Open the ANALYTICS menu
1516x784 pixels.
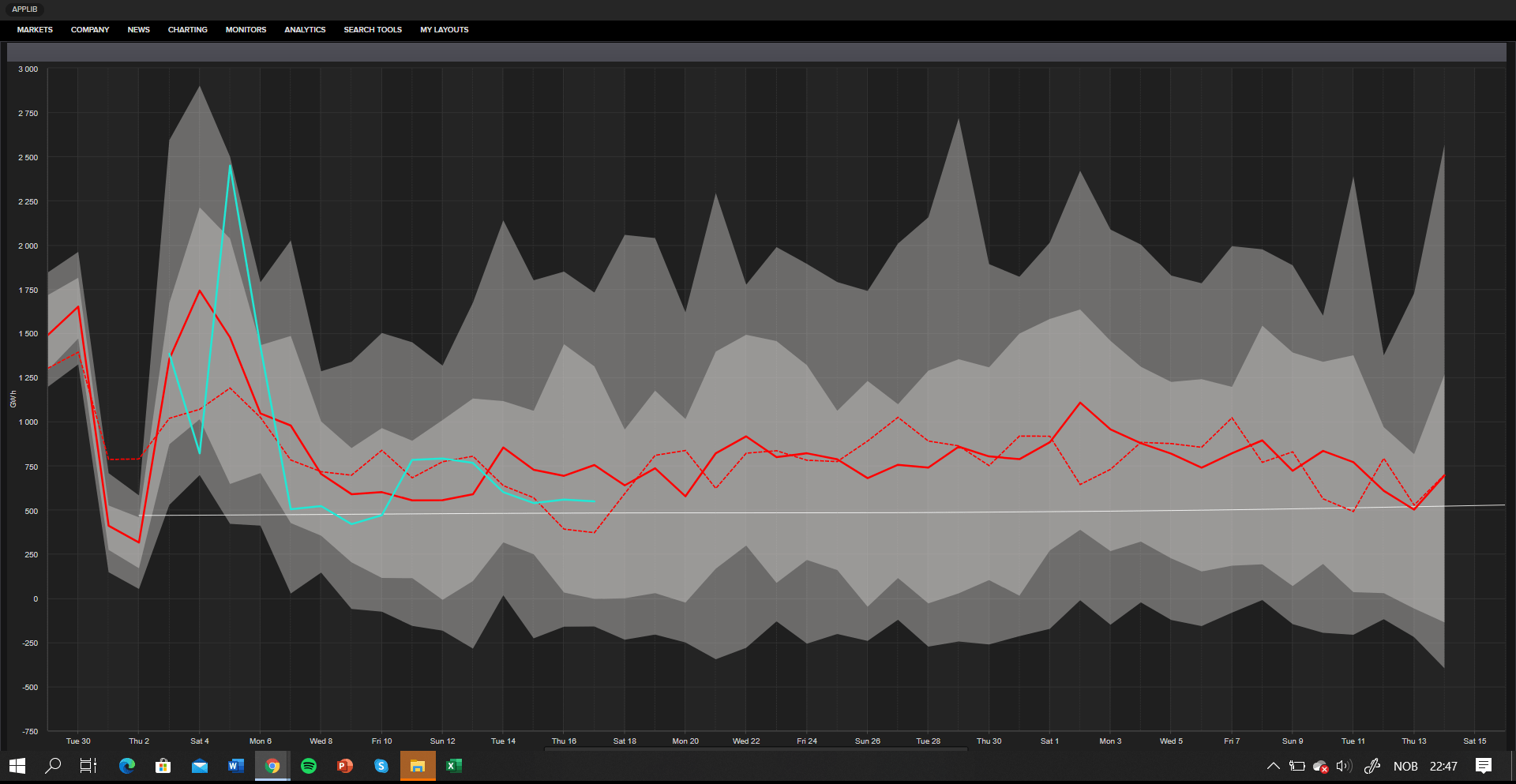pos(305,30)
